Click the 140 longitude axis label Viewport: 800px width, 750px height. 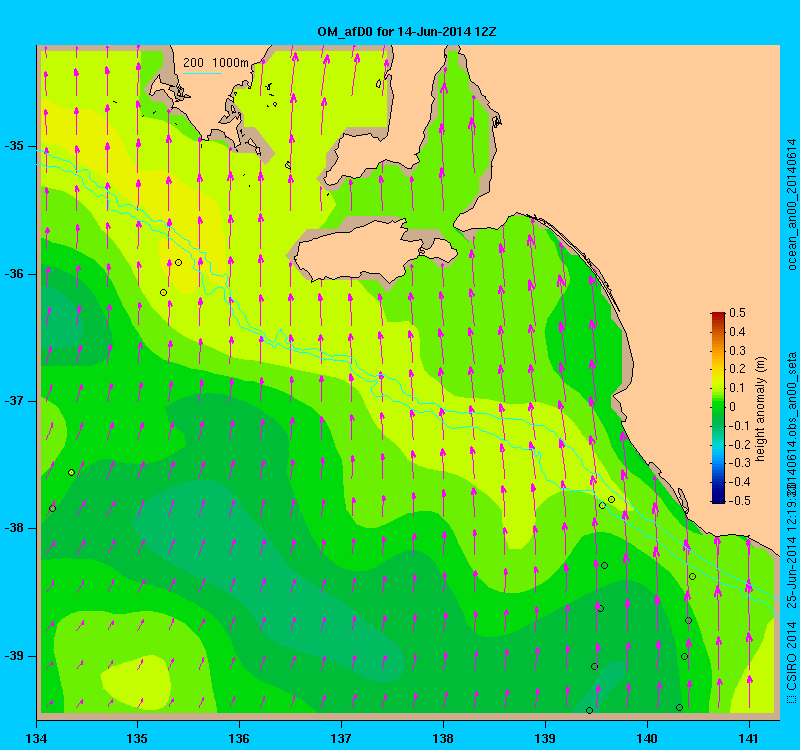pyautogui.click(x=647, y=739)
